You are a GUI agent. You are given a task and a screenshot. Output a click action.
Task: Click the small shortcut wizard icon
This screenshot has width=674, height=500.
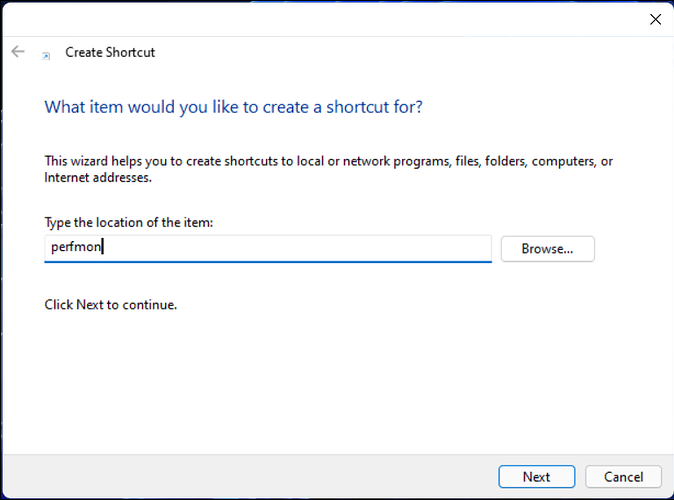46,55
